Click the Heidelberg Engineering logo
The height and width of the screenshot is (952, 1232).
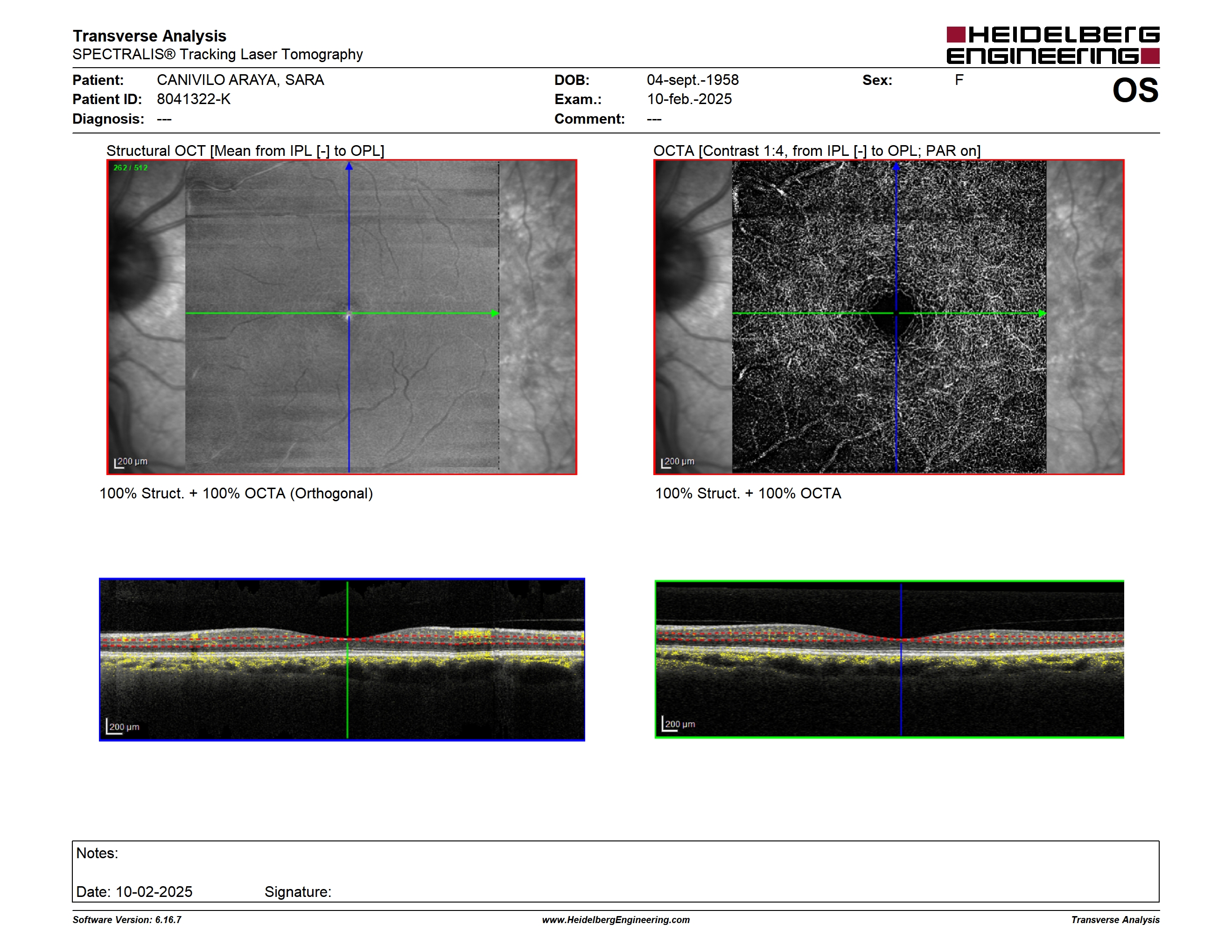(x=1053, y=45)
